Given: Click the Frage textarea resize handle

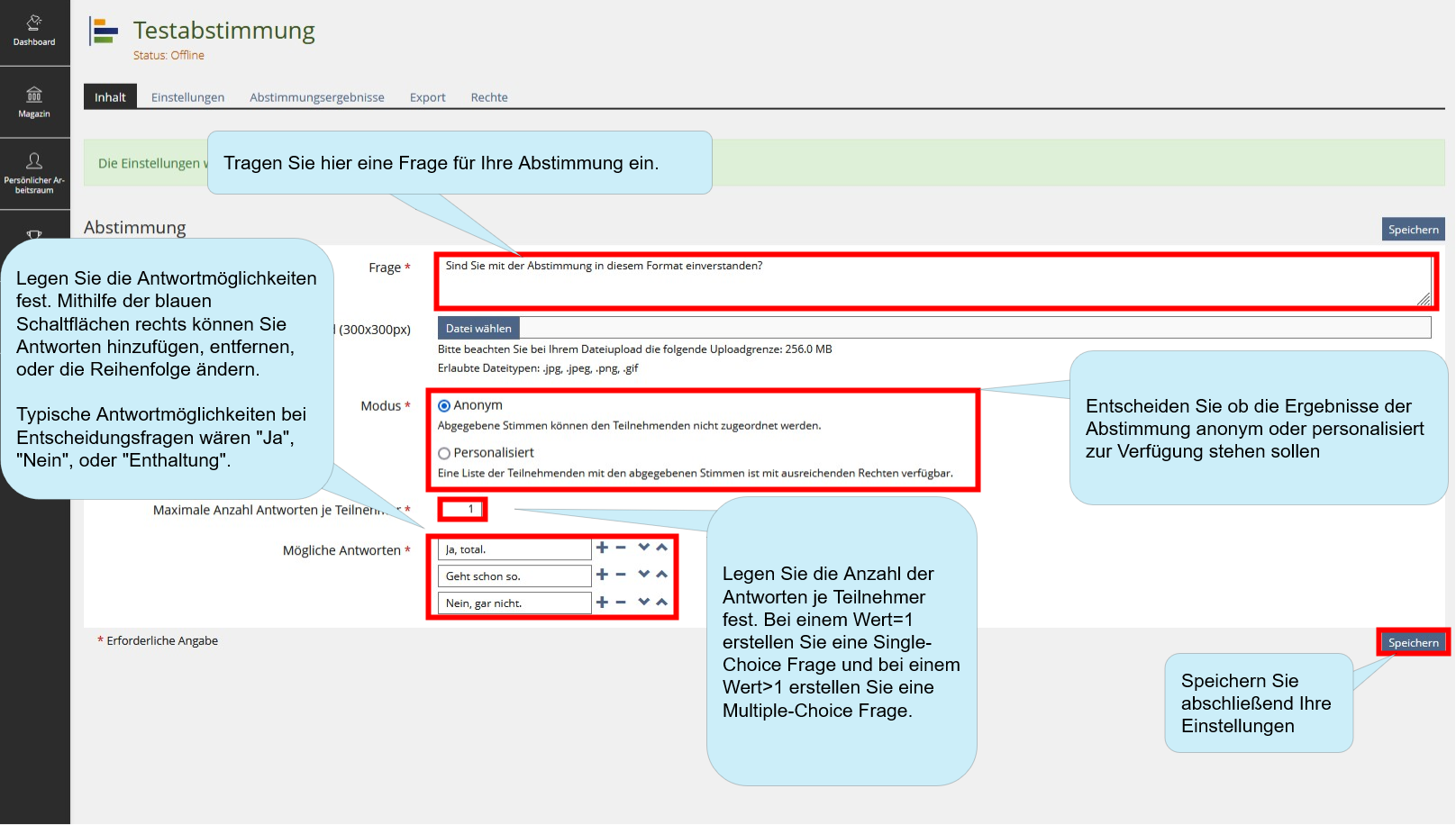Looking at the screenshot, I should 1424,299.
